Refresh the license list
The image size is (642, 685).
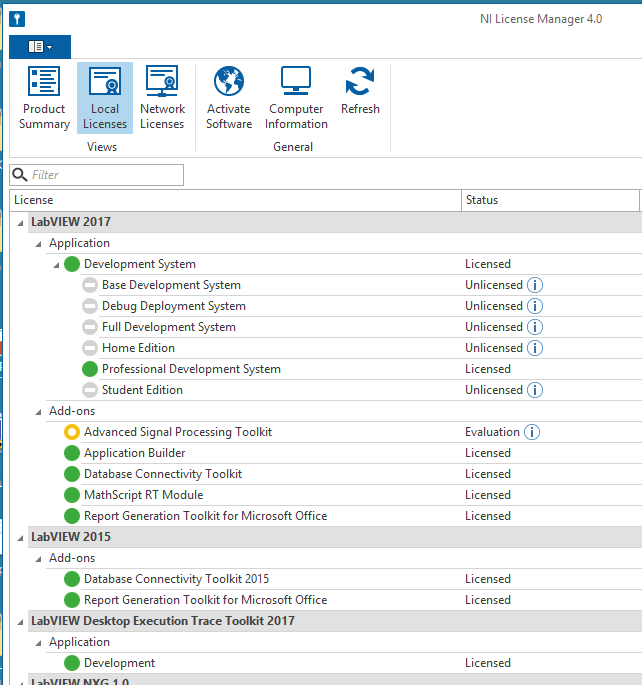[360, 90]
